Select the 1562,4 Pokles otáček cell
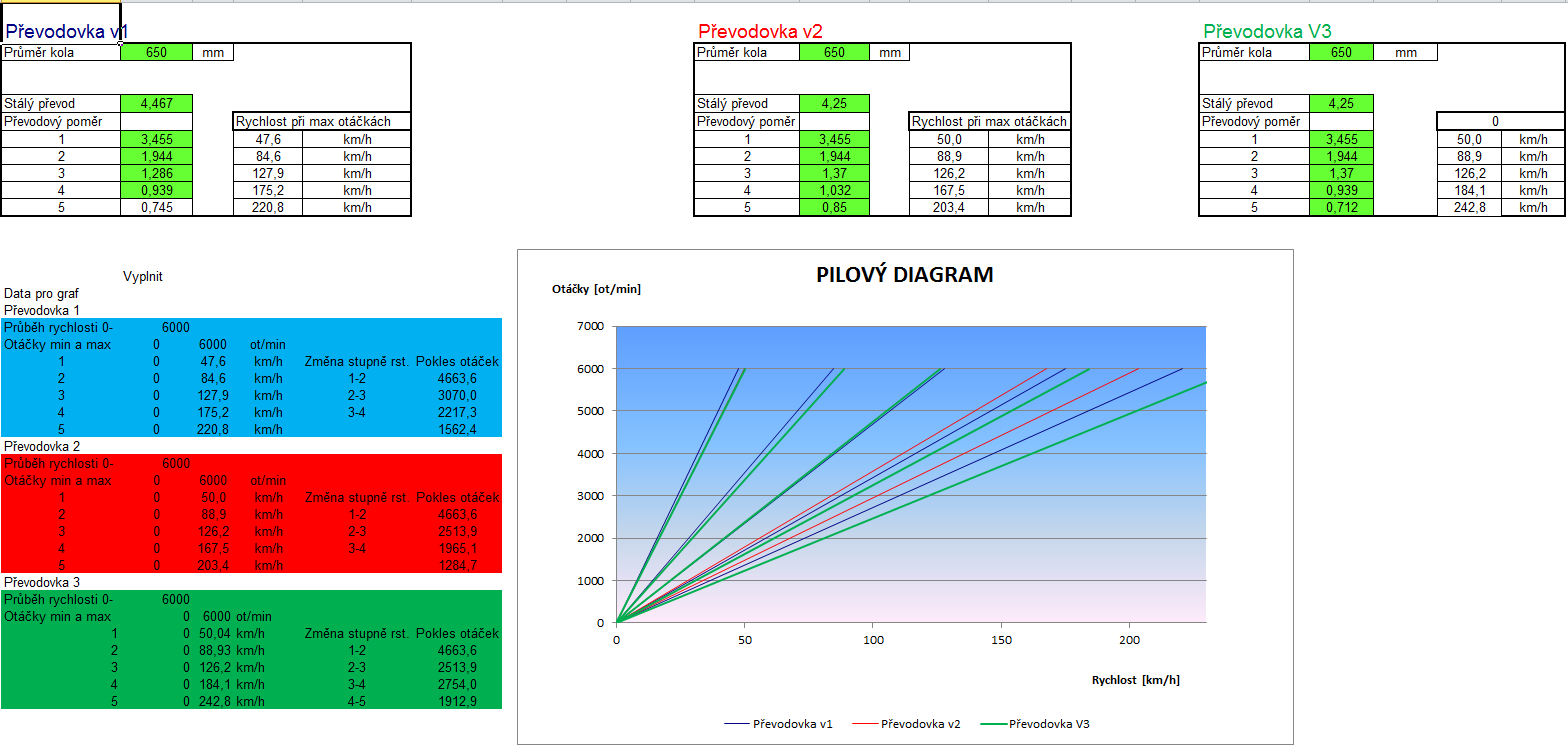1568x745 pixels. pyautogui.click(x=457, y=430)
